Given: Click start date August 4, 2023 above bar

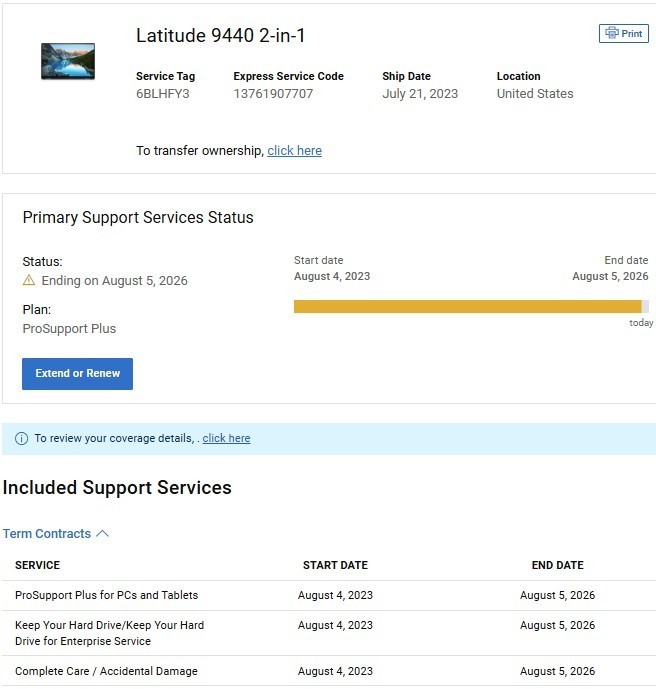Looking at the screenshot, I should click(x=332, y=276).
